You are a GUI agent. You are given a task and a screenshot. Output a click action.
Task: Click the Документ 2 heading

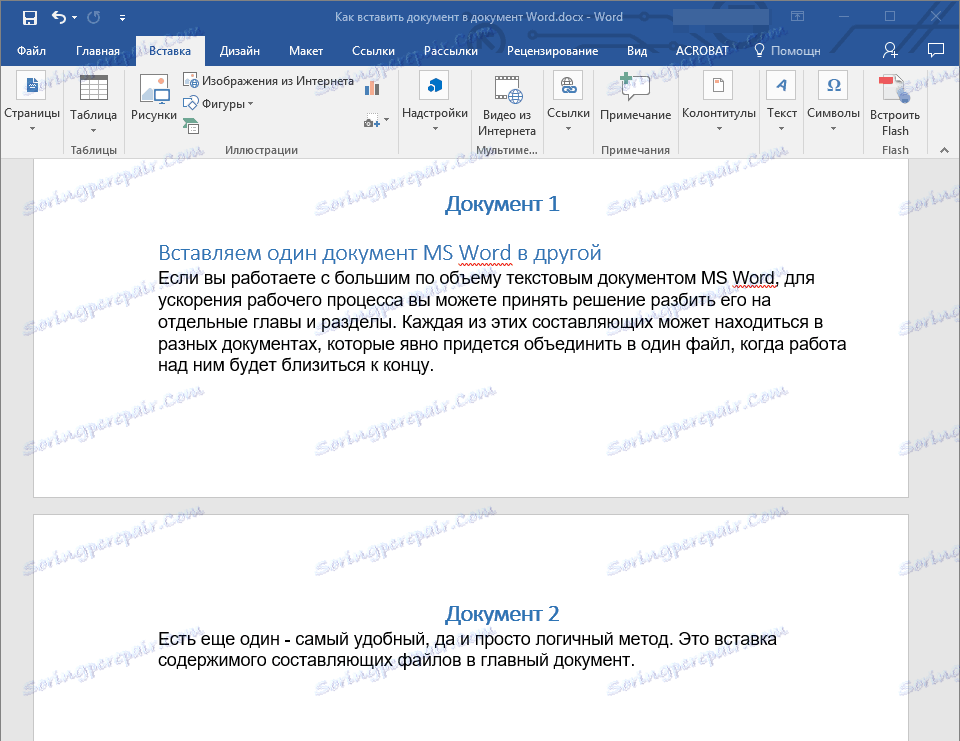tap(502, 614)
